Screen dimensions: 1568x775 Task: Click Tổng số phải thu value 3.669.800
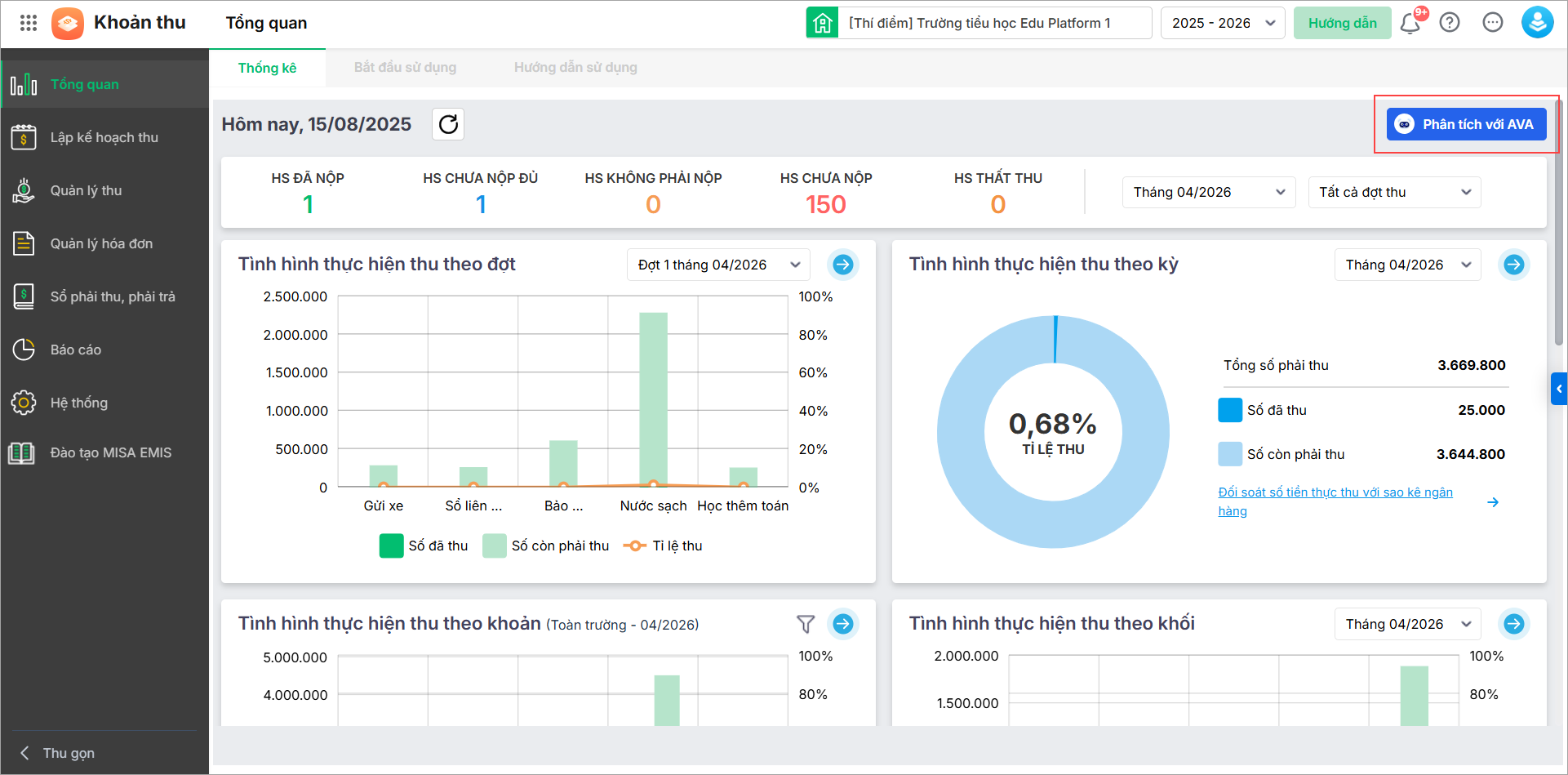click(1471, 365)
